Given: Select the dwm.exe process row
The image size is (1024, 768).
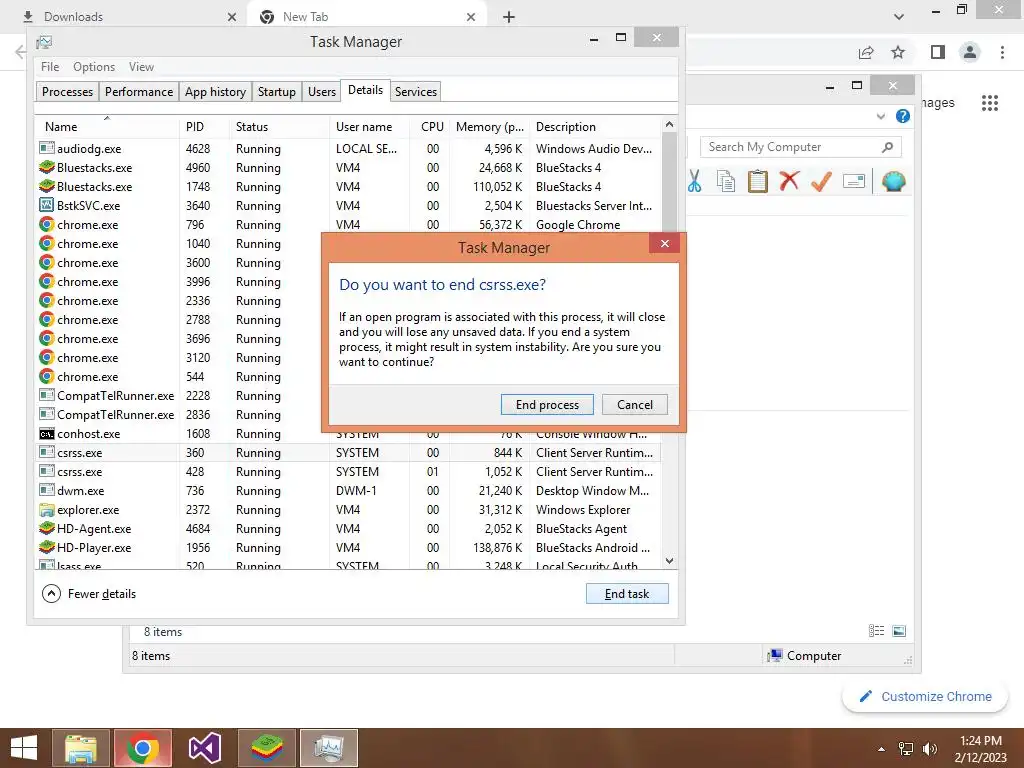Looking at the screenshot, I should pos(348,490).
